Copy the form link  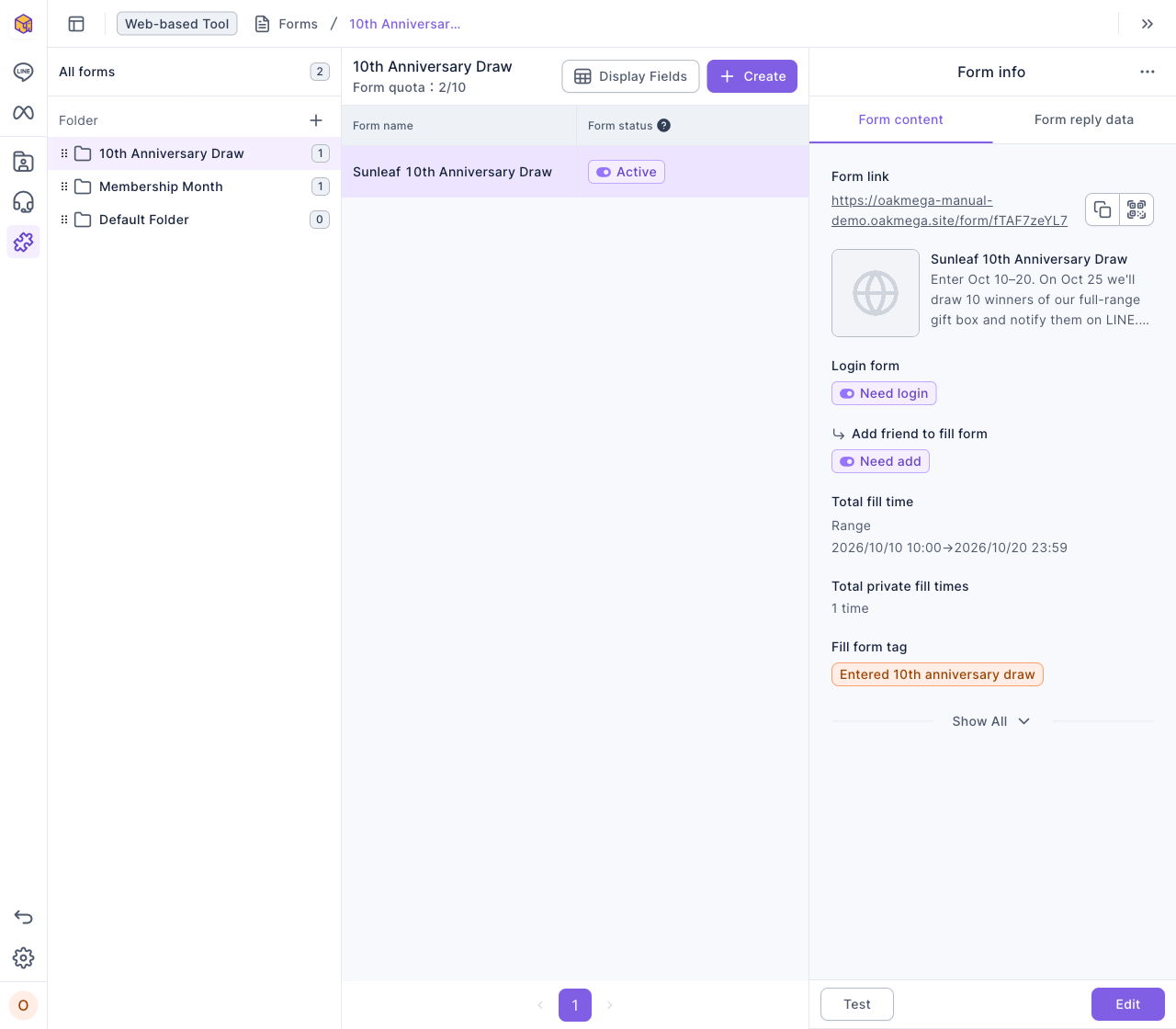pos(1102,209)
